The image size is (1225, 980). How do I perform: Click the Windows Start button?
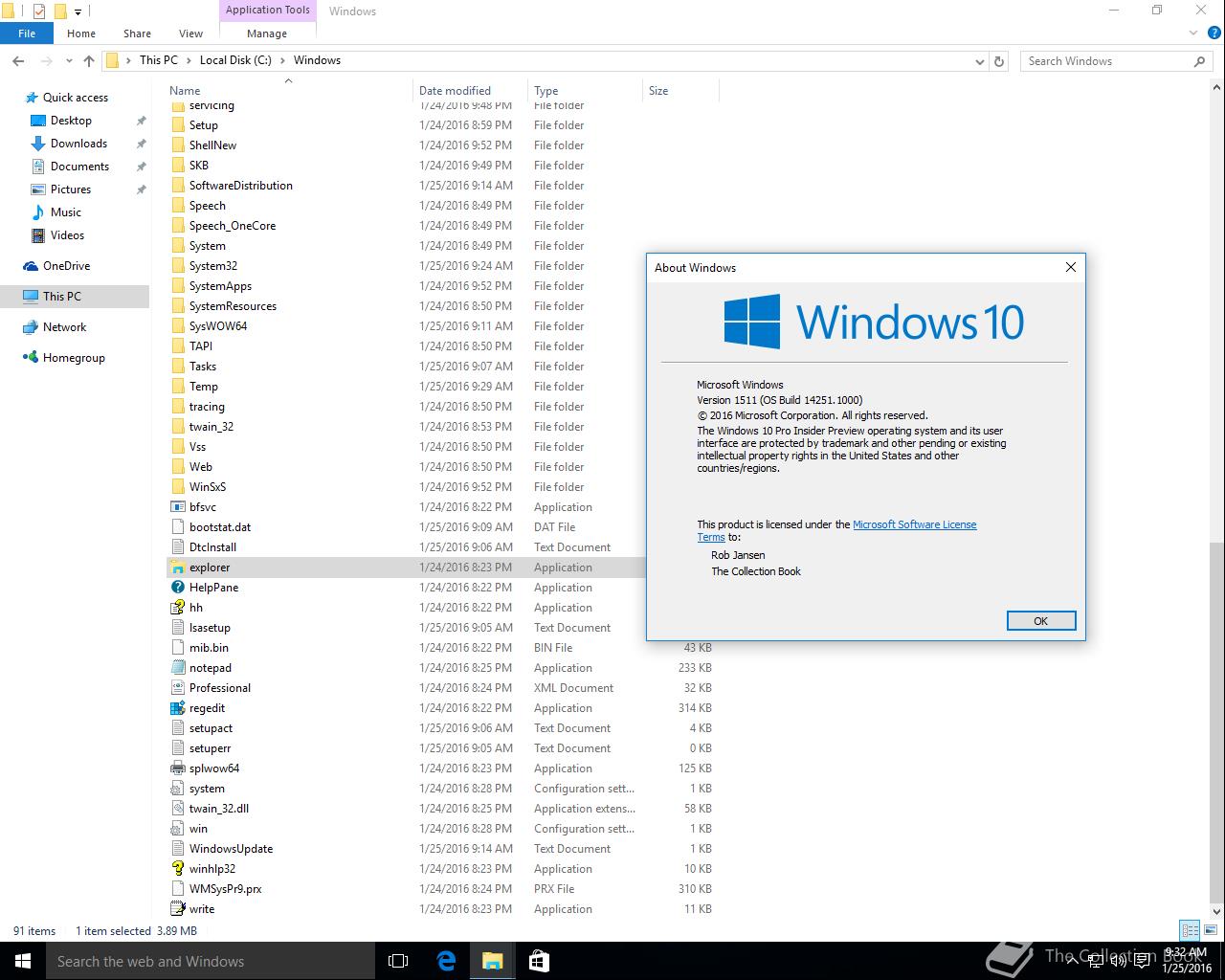coord(23,961)
